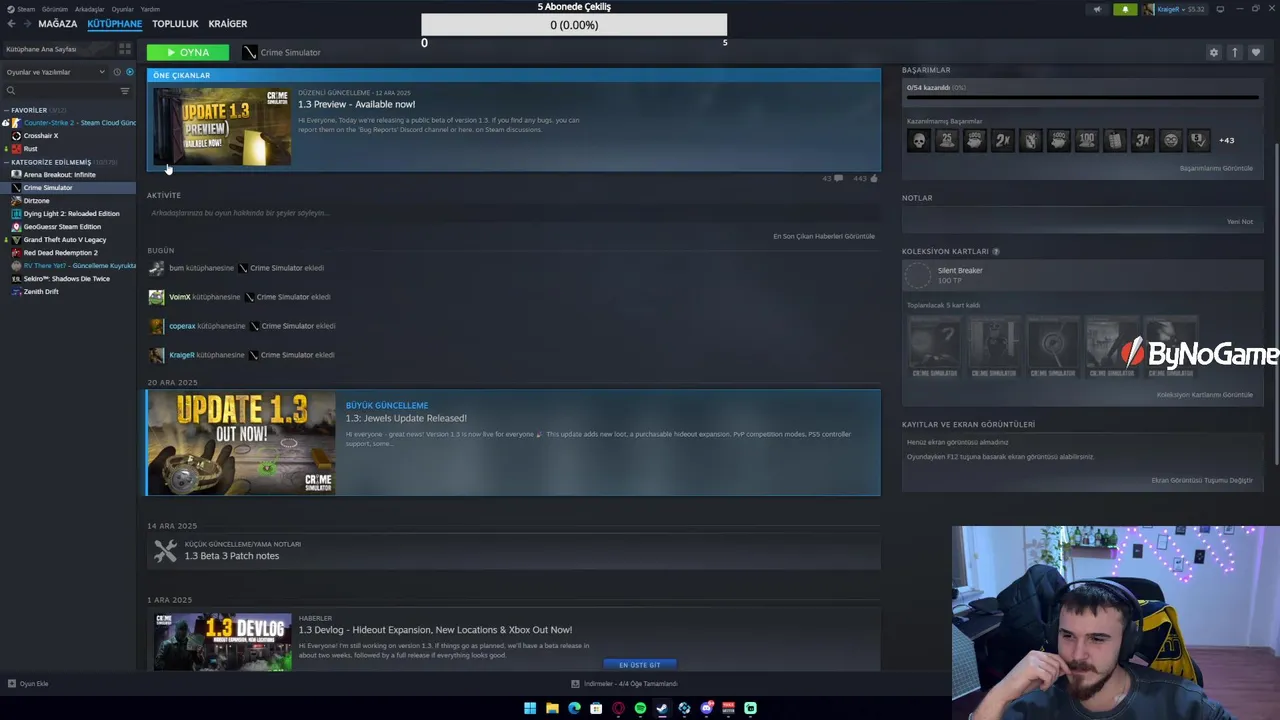Open En Son Çıkan Haberleri Görüntüle link
This screenshot has width=1280, height=720.
824,236
